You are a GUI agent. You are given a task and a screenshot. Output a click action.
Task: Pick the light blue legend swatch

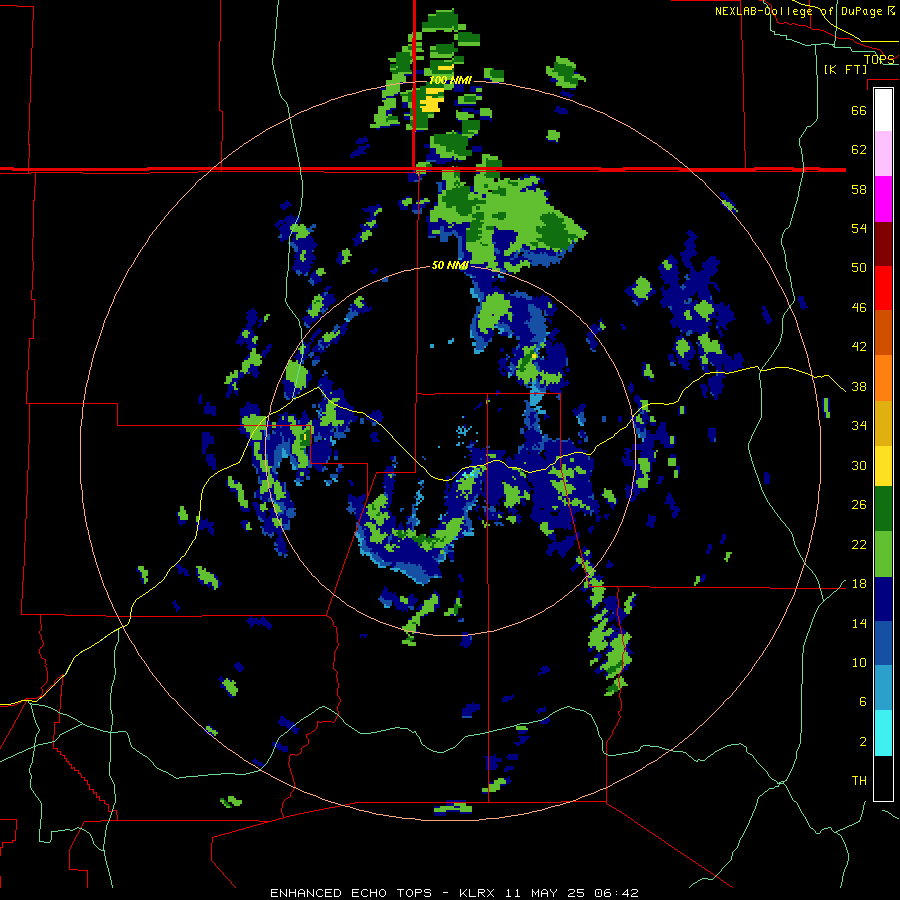coord(883,688)
